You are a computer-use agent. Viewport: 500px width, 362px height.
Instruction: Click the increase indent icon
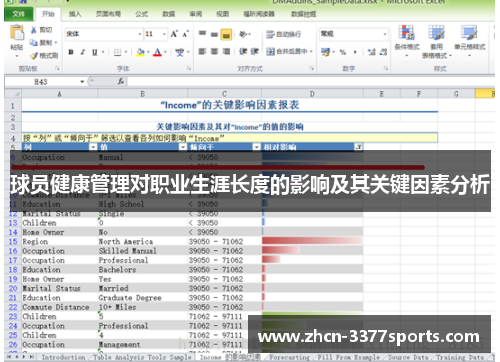tap(255, 52)
